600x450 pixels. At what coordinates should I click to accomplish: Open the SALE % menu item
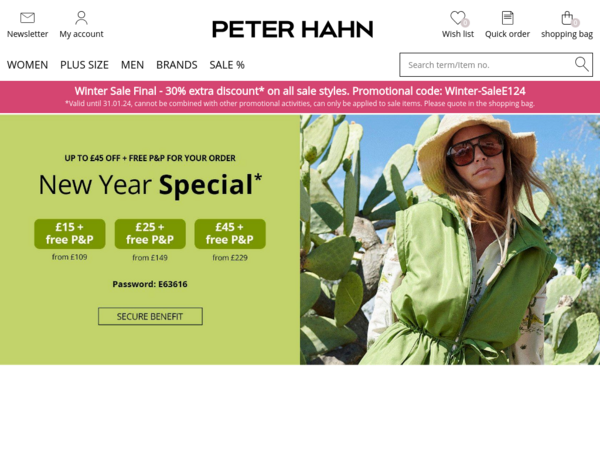[x=227, y=65]
